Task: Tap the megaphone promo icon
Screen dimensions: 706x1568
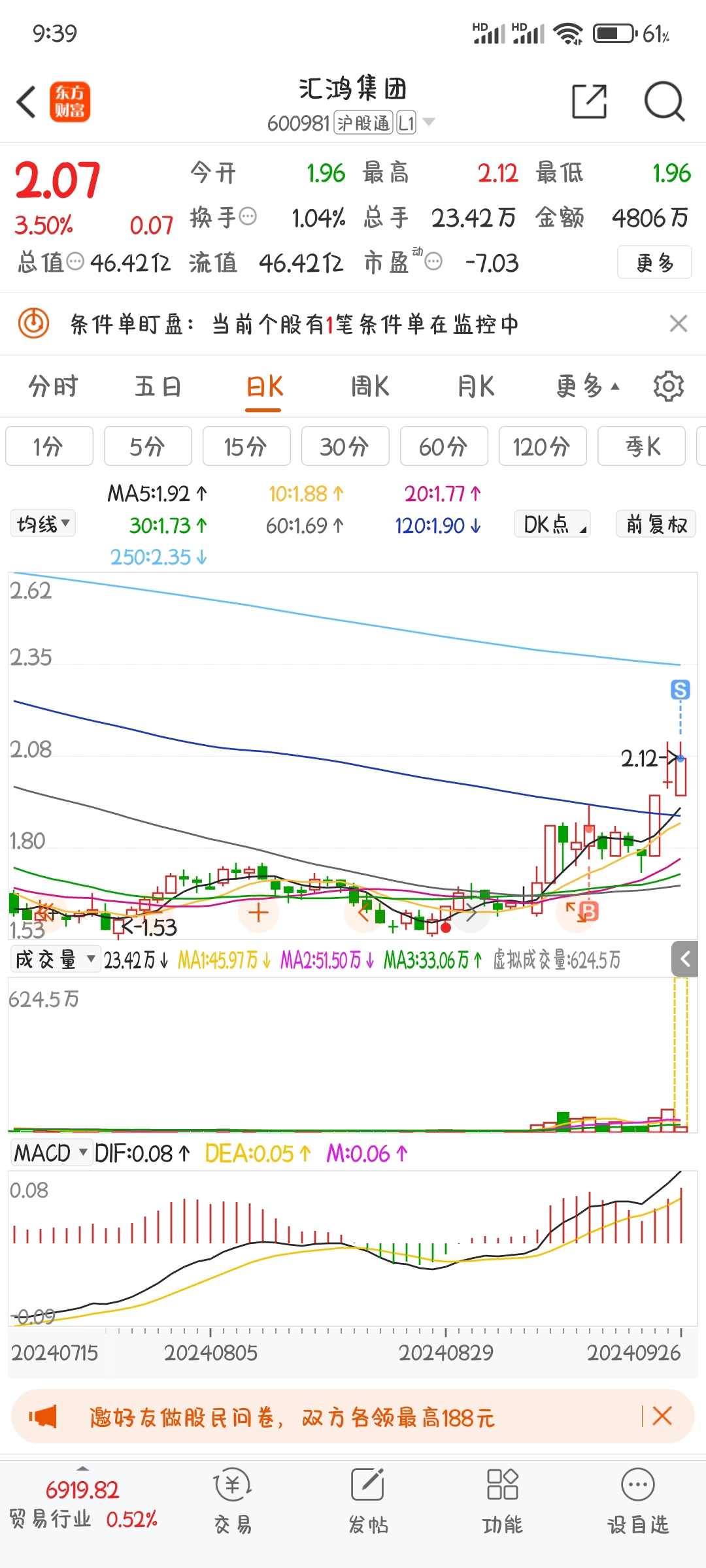Action: [43, 1416]
